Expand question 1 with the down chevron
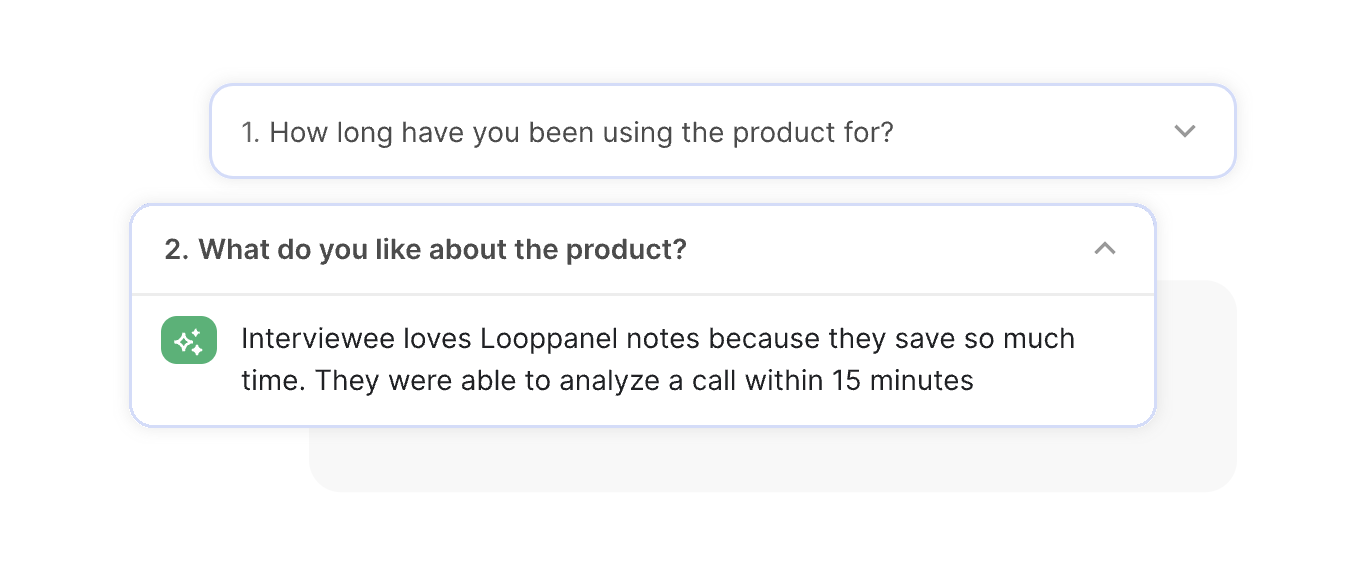1371x573 pixels. pos(1185,131)
